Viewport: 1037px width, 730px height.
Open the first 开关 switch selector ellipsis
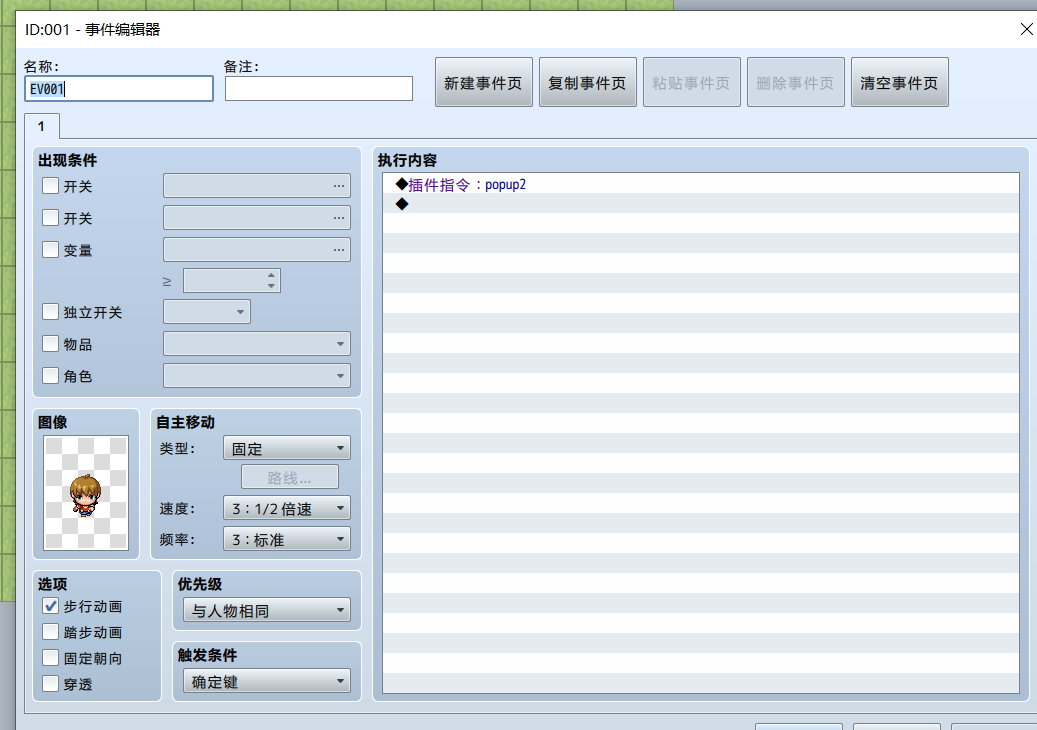(x=339, y=186)
